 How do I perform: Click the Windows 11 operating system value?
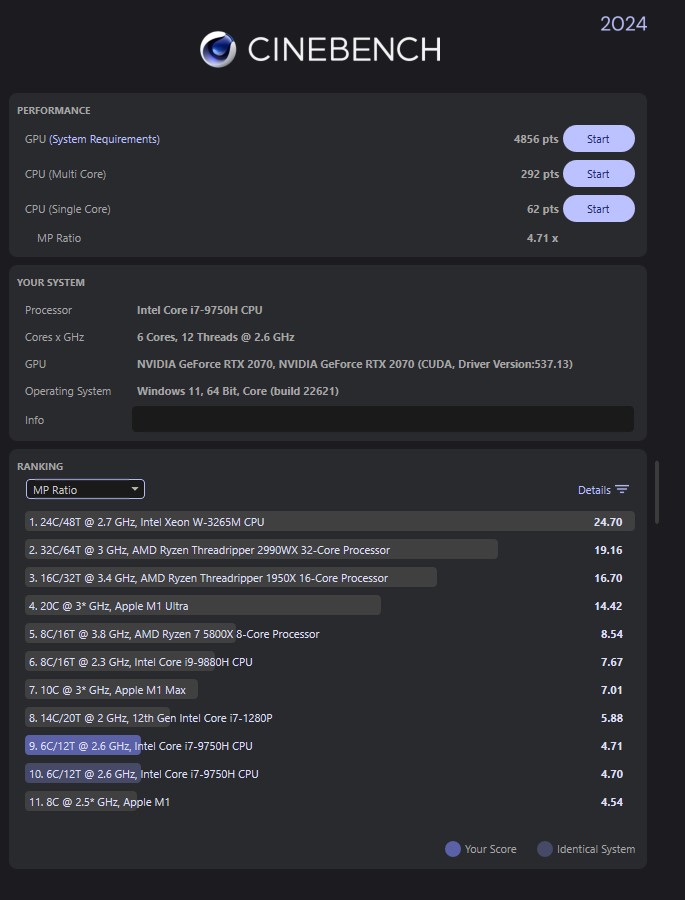(238, 391)
